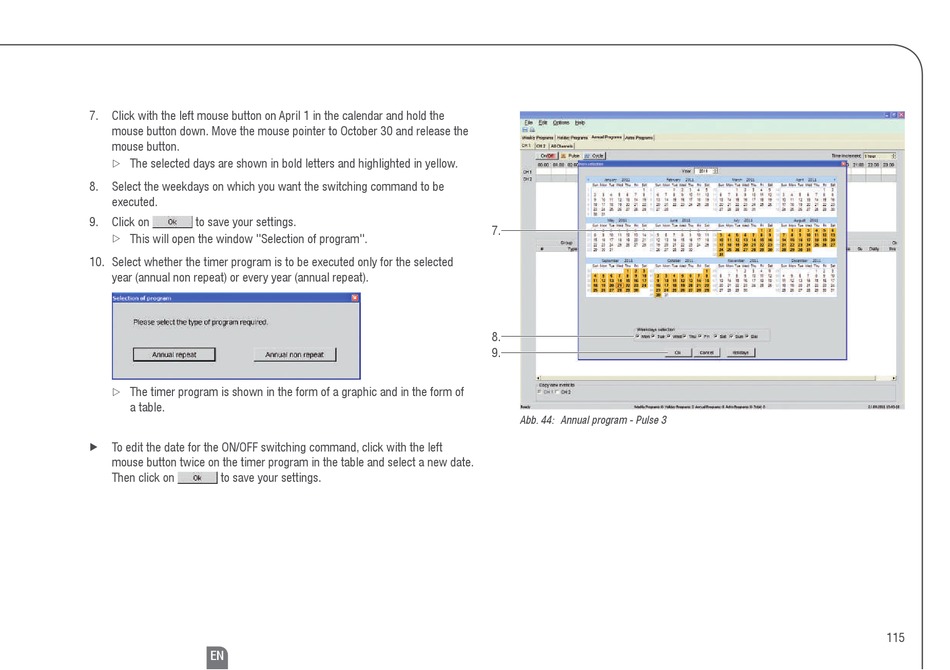Open the Help menu

[580, 122]
